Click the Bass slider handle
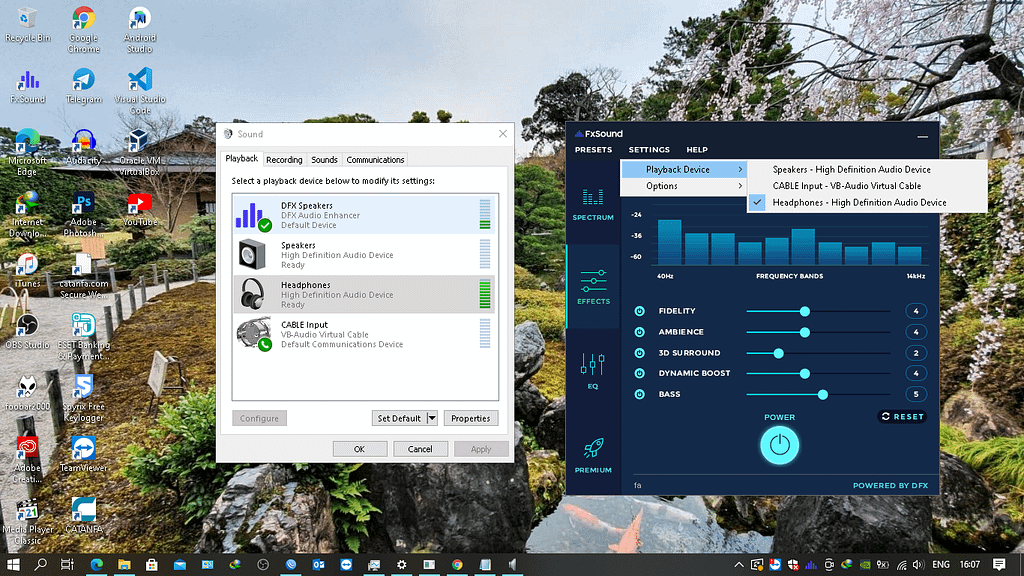Screen dimensions: 1024x576 [x=823, y=394]
